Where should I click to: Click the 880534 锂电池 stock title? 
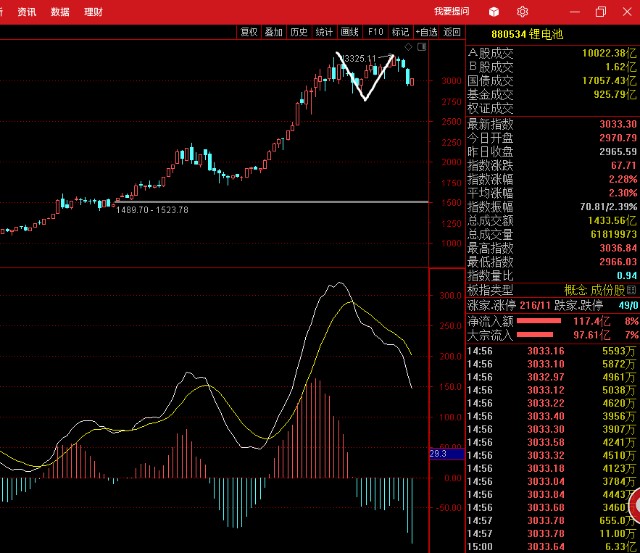coord(520,33)
